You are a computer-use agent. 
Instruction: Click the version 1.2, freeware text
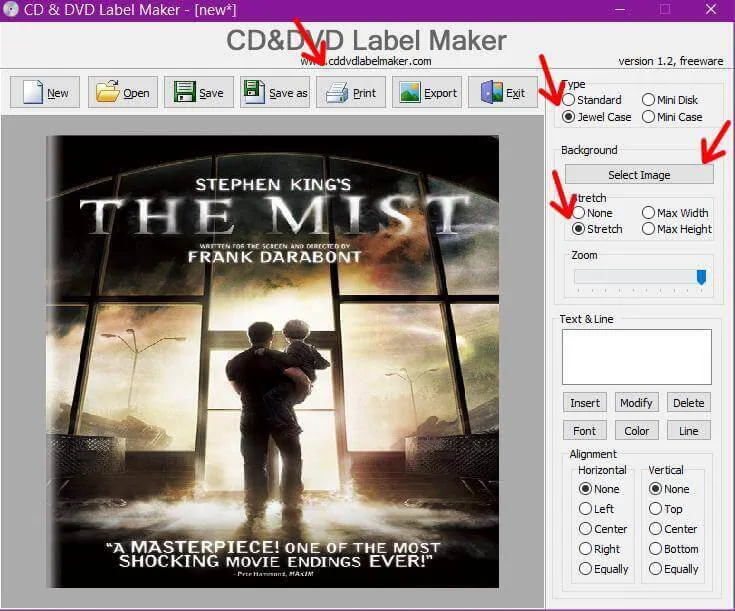670,61
